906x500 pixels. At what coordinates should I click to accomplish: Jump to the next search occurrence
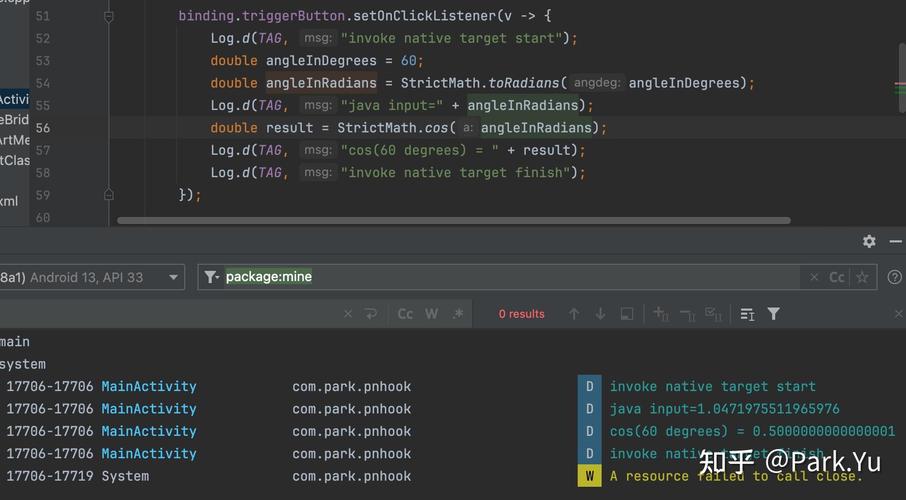click(x=600, y=314)
